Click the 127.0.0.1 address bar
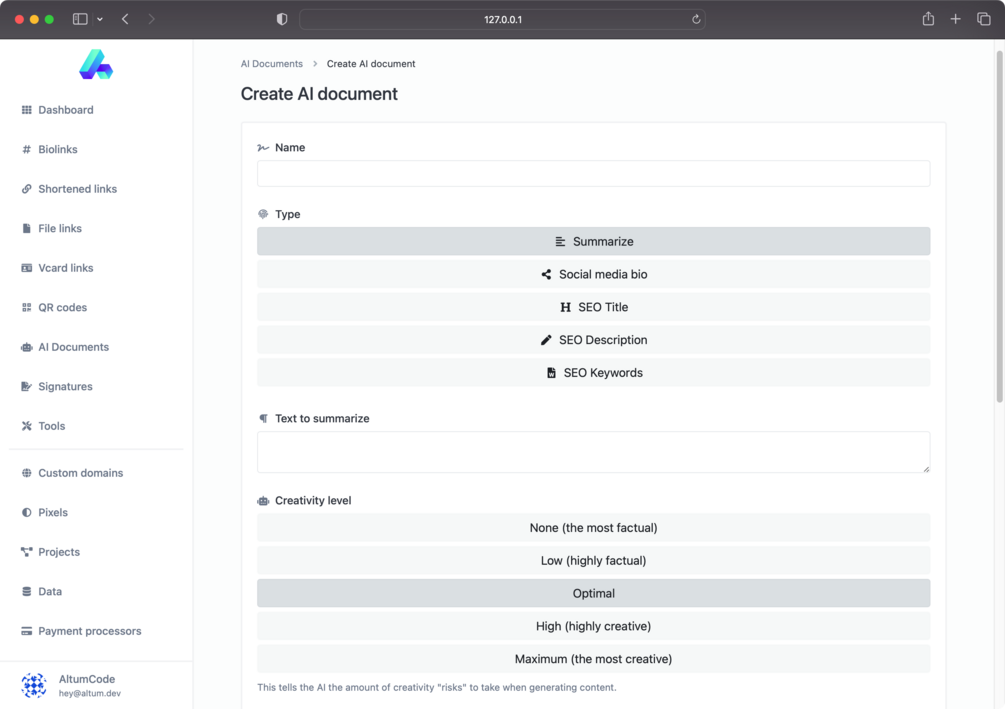The image size is (1005, 709). pyautogui.click(x=502, y=19)
